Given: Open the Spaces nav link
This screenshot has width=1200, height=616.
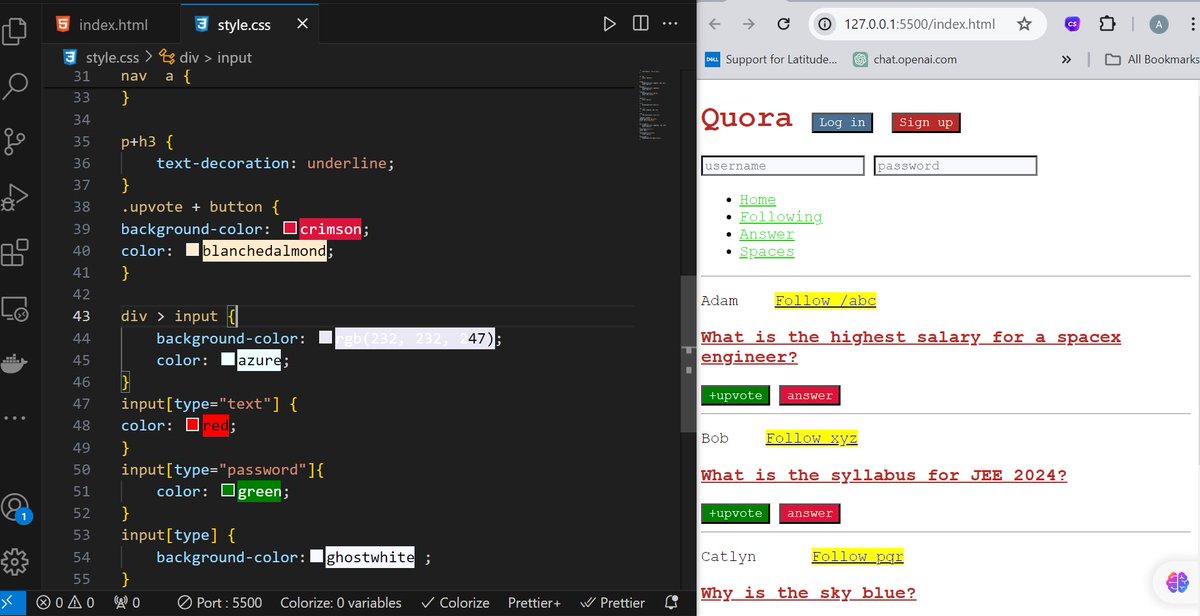Looking at the screenshot, I should pos(767,251).
